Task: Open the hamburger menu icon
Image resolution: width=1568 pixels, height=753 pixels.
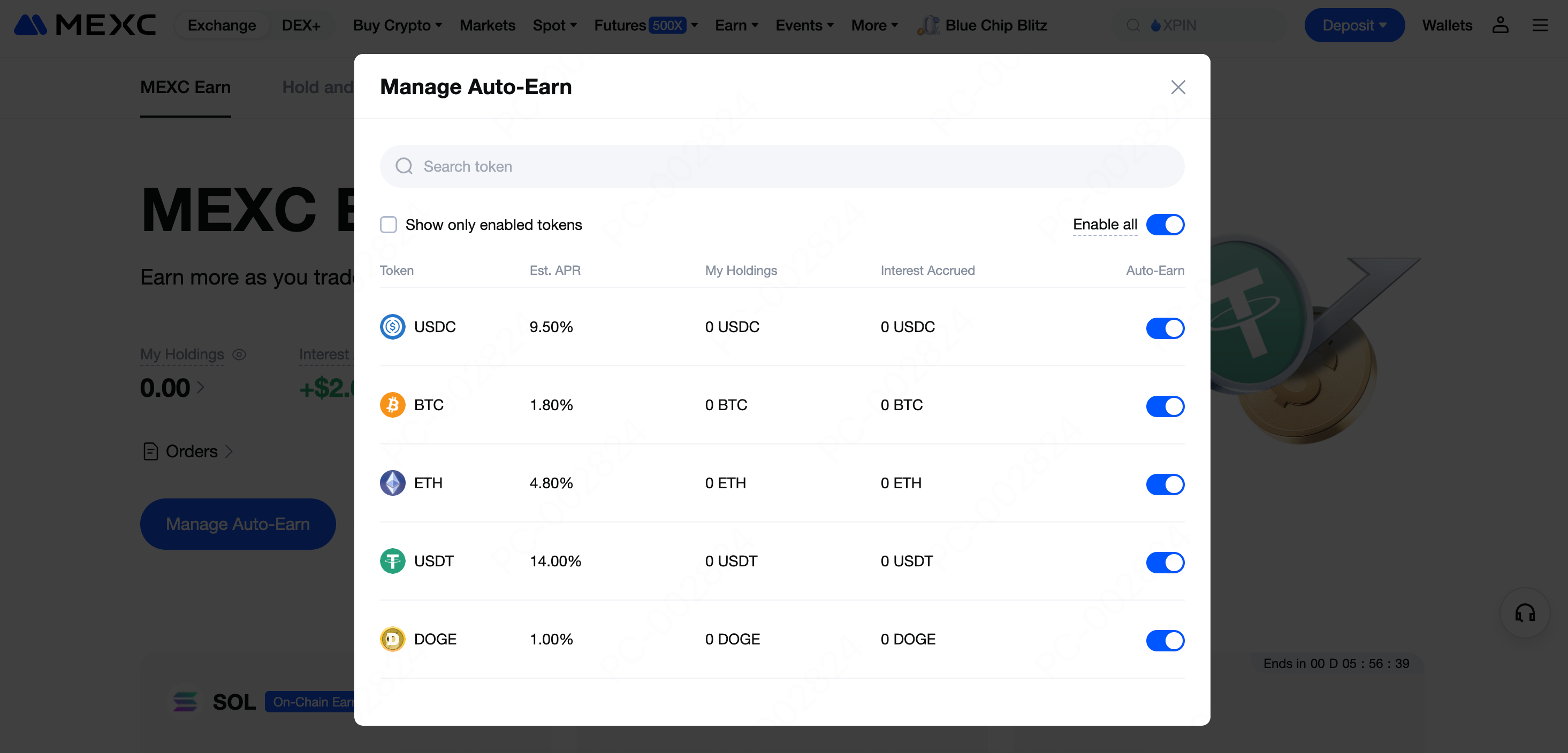Action: 1540,25
